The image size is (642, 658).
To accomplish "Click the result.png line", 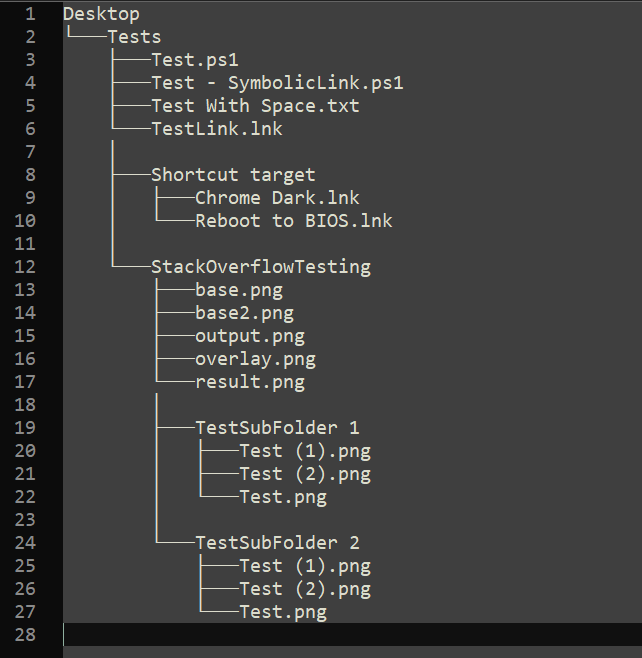I will click(250, 383).
